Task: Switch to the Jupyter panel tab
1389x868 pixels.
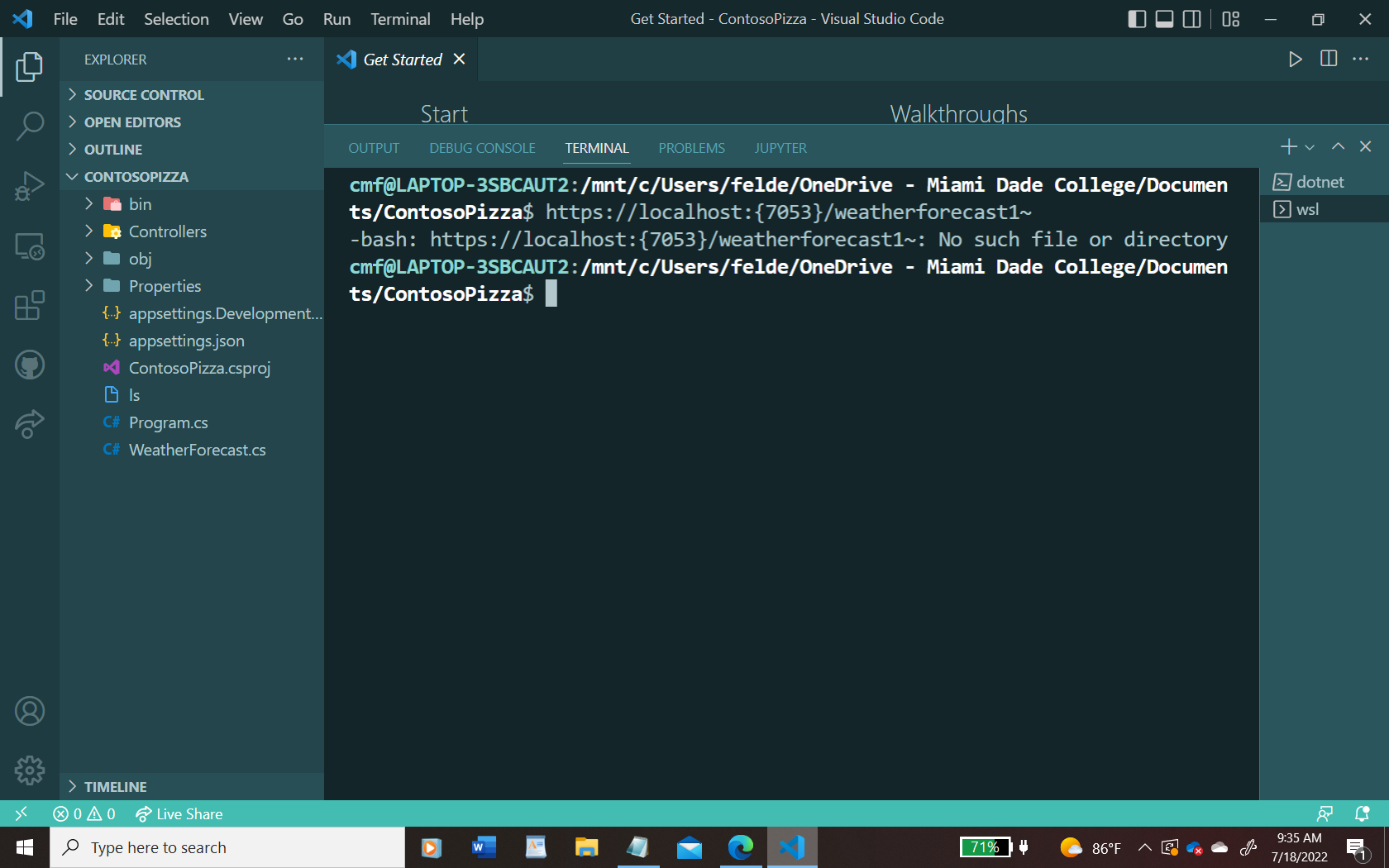Action: point(780,148)
